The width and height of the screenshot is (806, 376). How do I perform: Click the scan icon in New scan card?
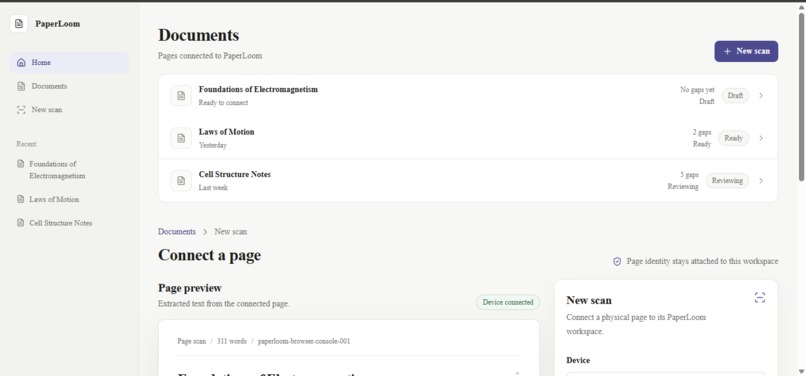[760, 297]
